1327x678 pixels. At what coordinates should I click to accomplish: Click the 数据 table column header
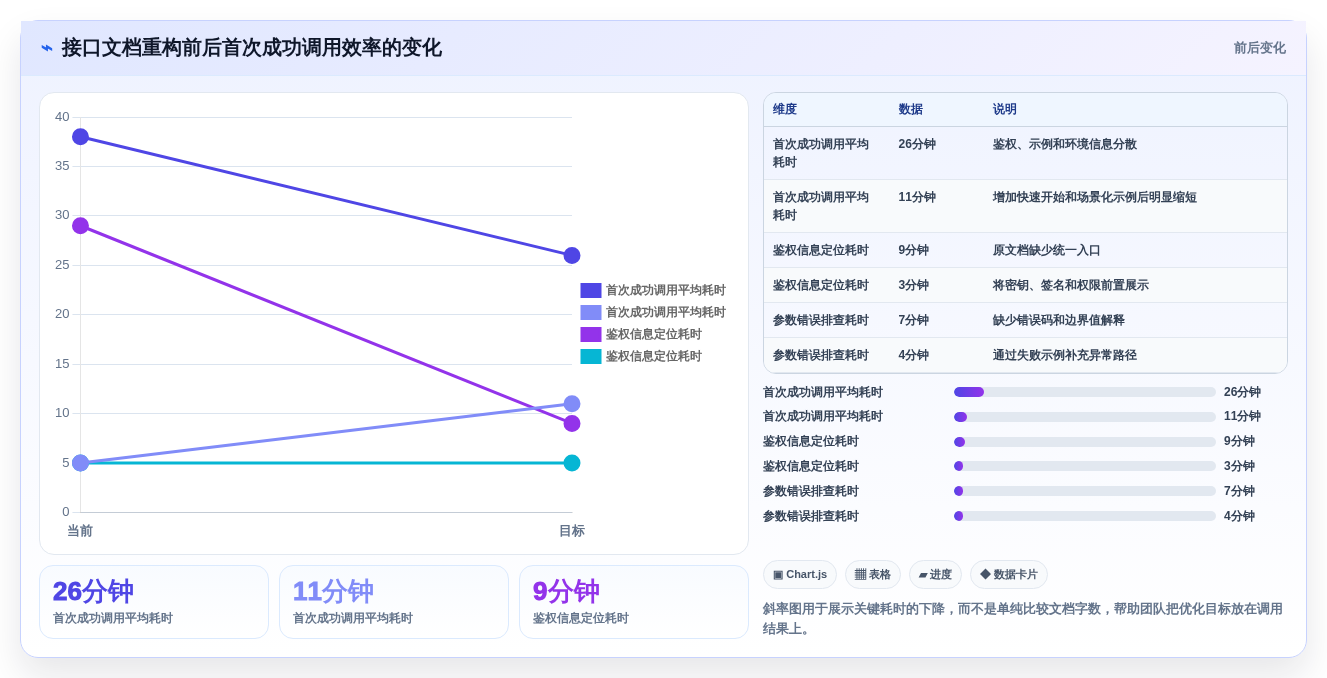911,110
